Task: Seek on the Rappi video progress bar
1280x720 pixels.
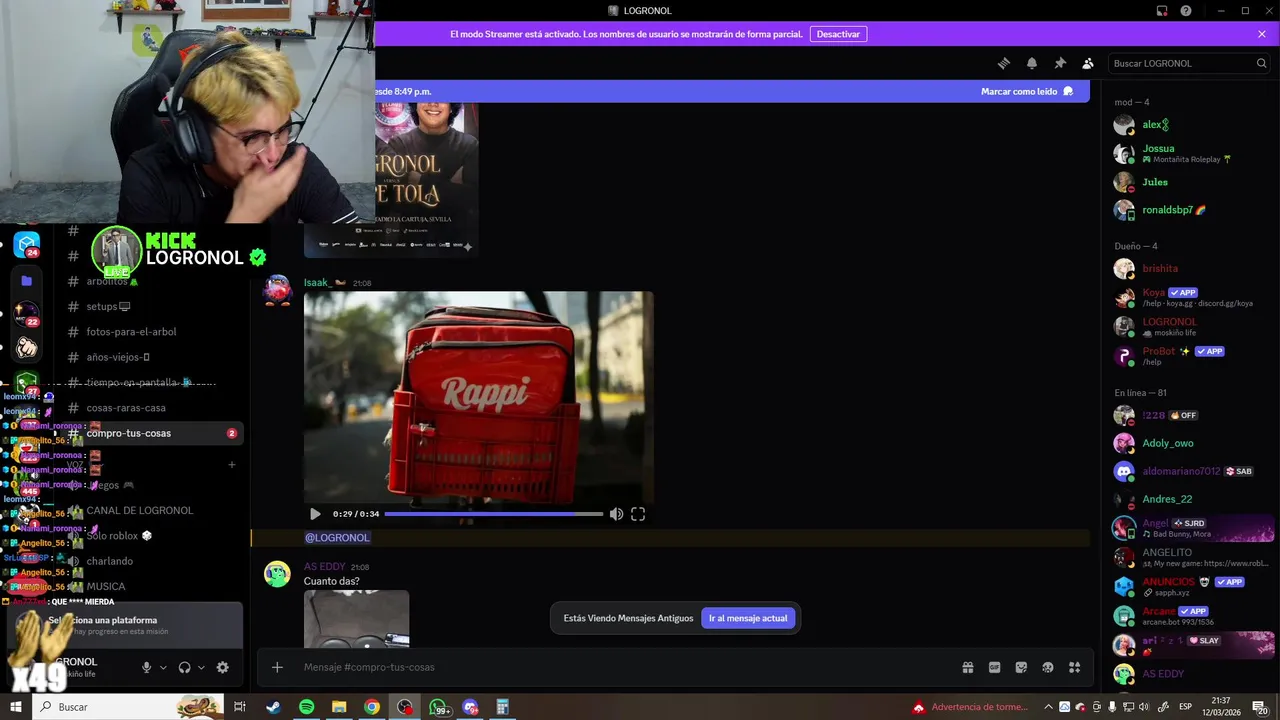Action: (x=494, y=514)
